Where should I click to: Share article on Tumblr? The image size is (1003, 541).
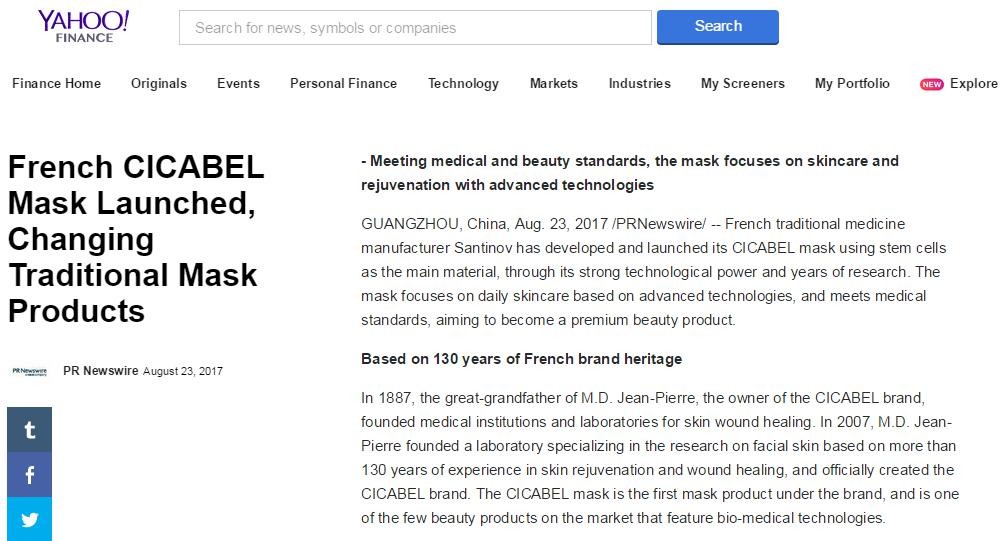(x=29, y=430)
